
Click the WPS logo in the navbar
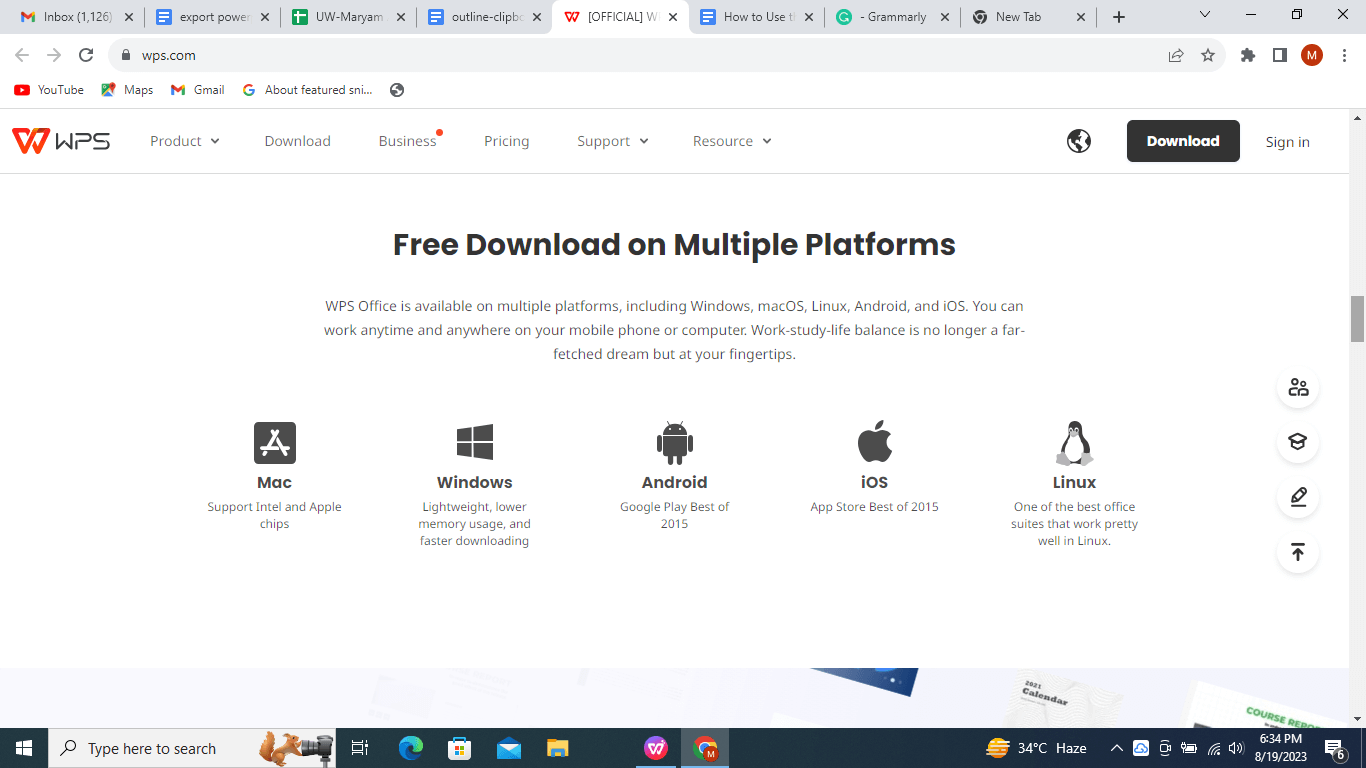(60, 140)
